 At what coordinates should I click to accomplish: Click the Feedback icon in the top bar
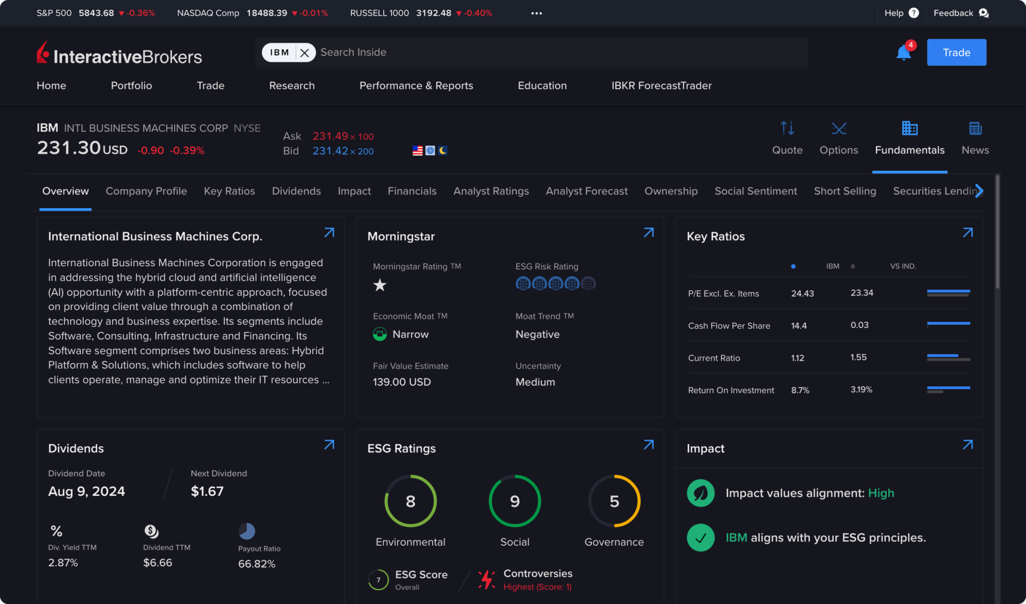coord(984,12)
